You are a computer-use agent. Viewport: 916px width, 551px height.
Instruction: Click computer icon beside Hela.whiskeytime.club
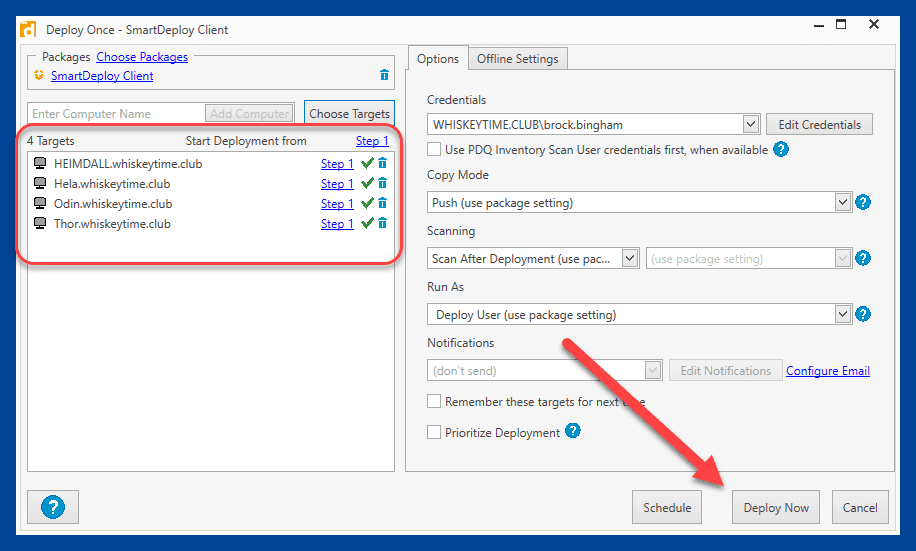pyautogui.click(x=40, y=183)
